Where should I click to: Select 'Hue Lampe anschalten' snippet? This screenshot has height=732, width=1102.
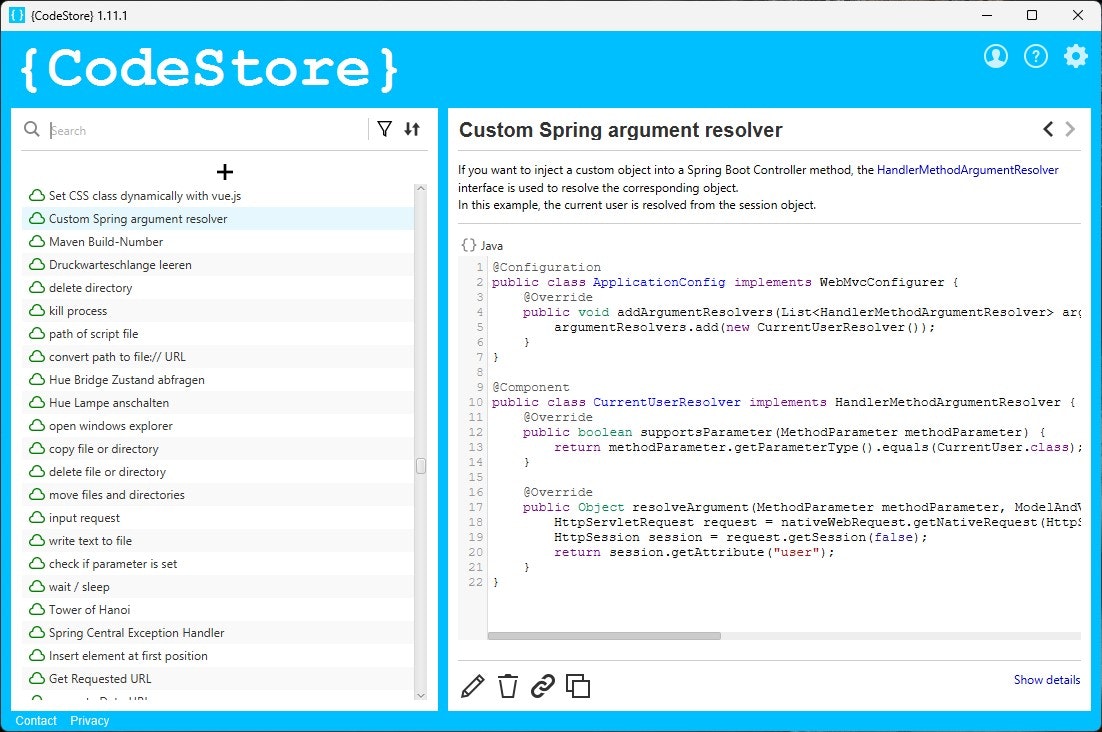pos(218,403)
